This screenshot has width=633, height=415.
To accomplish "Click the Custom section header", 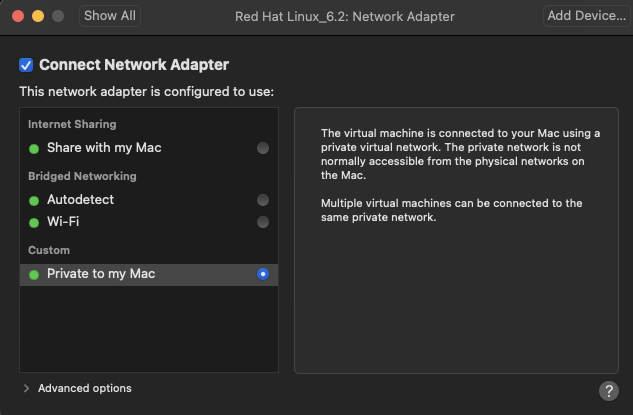I will pyautogui.click(x=49, y=250).
